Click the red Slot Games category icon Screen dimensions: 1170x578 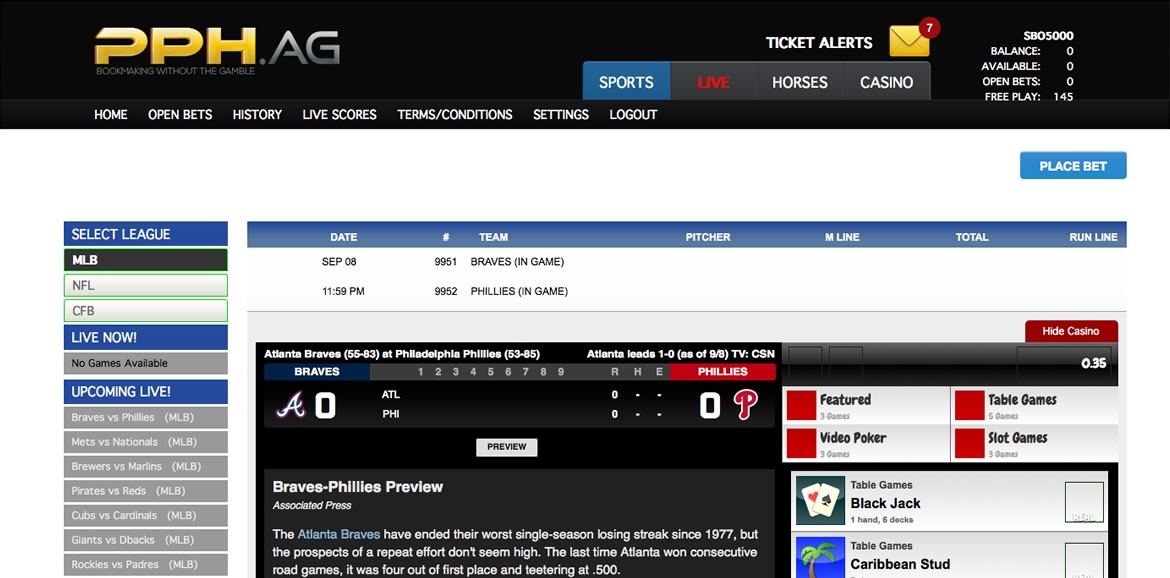(x=970, y=444)
